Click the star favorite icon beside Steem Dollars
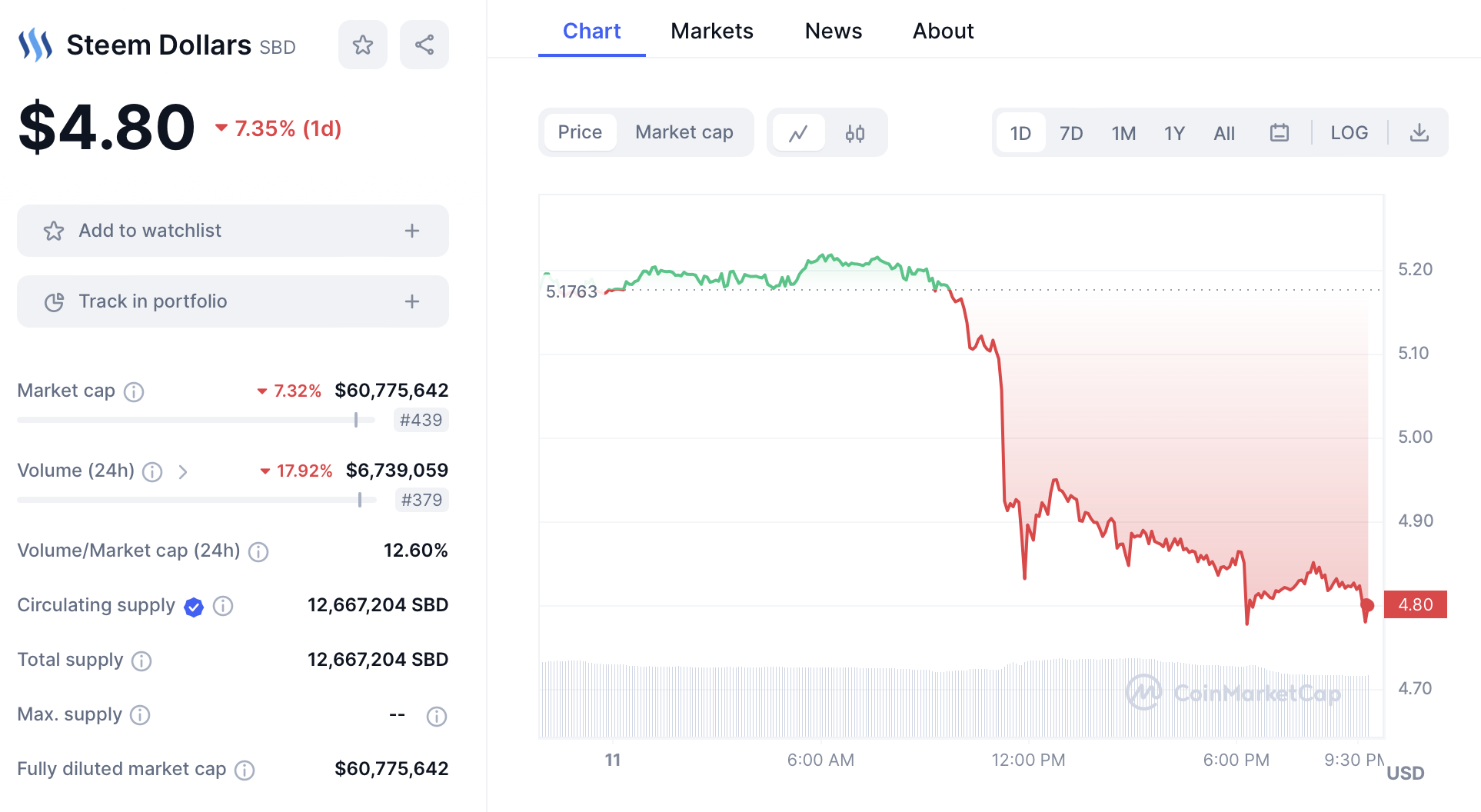This screenshot has width=1481, height=812. tap(363, 45)
